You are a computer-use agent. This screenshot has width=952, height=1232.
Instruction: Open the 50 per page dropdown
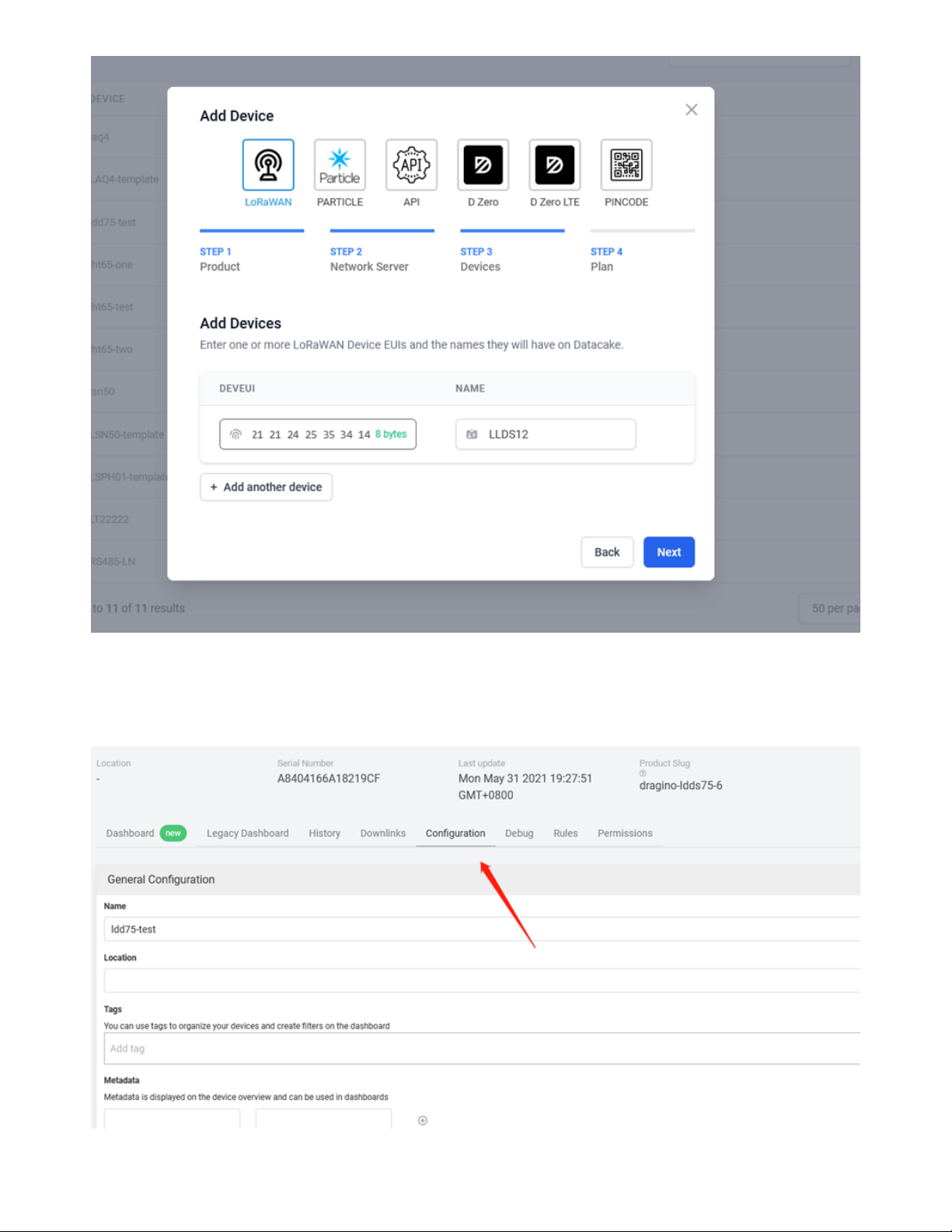(829, 609)
